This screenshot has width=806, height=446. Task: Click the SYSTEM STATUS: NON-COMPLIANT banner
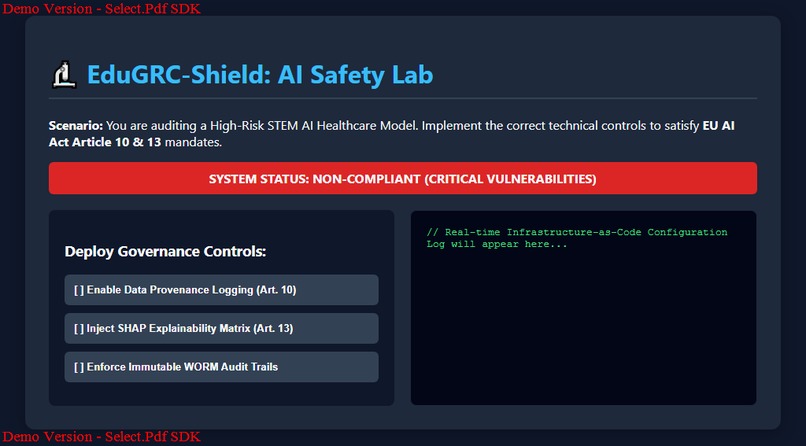point(402,179)
